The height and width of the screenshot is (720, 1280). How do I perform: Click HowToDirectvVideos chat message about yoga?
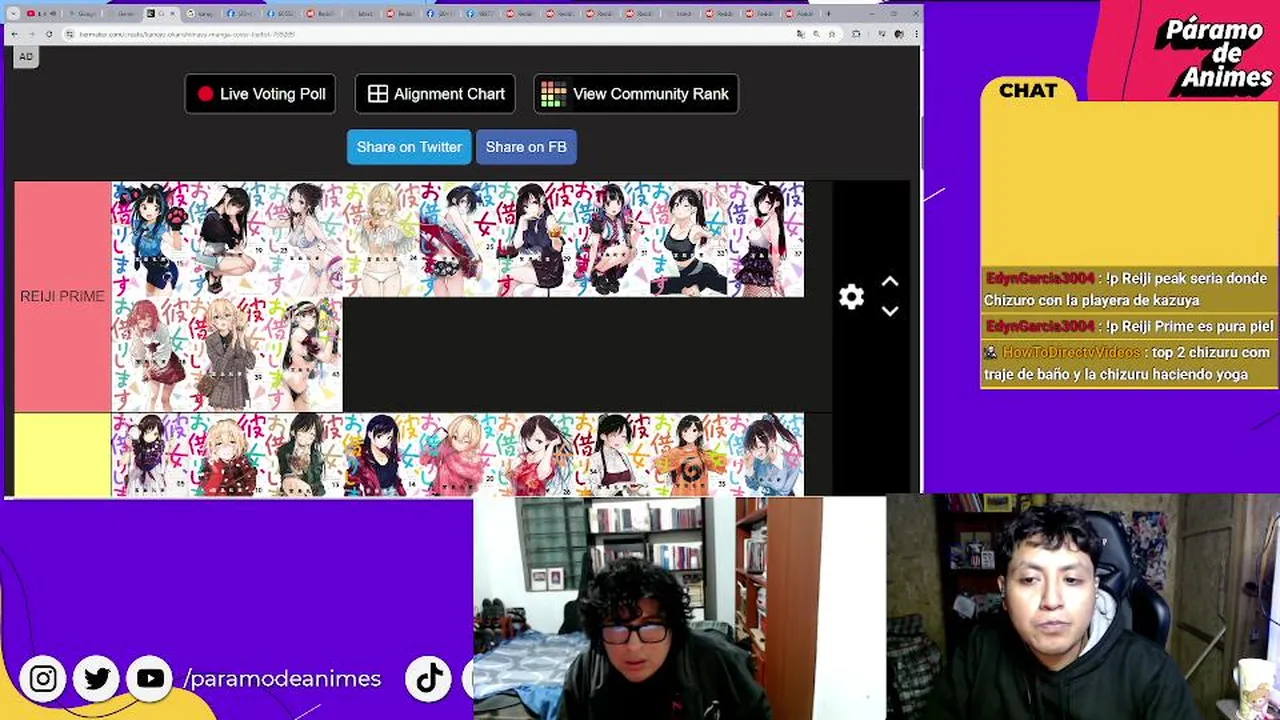1128,363
